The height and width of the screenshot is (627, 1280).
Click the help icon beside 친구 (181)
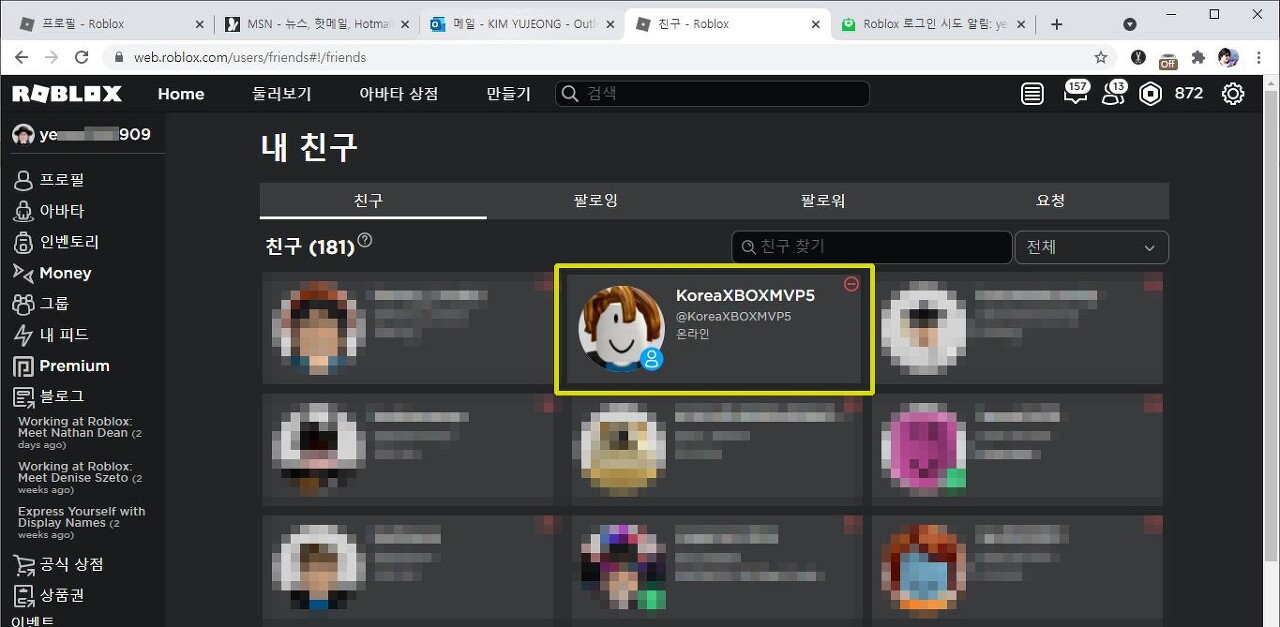click(365, 240)
